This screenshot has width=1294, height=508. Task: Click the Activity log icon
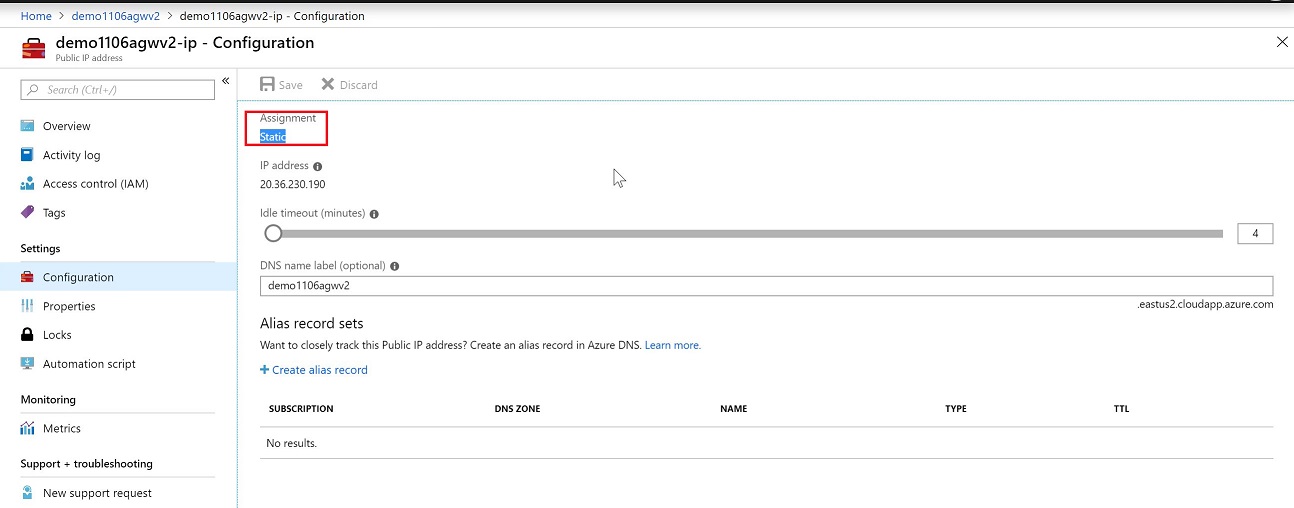point(28,155)
